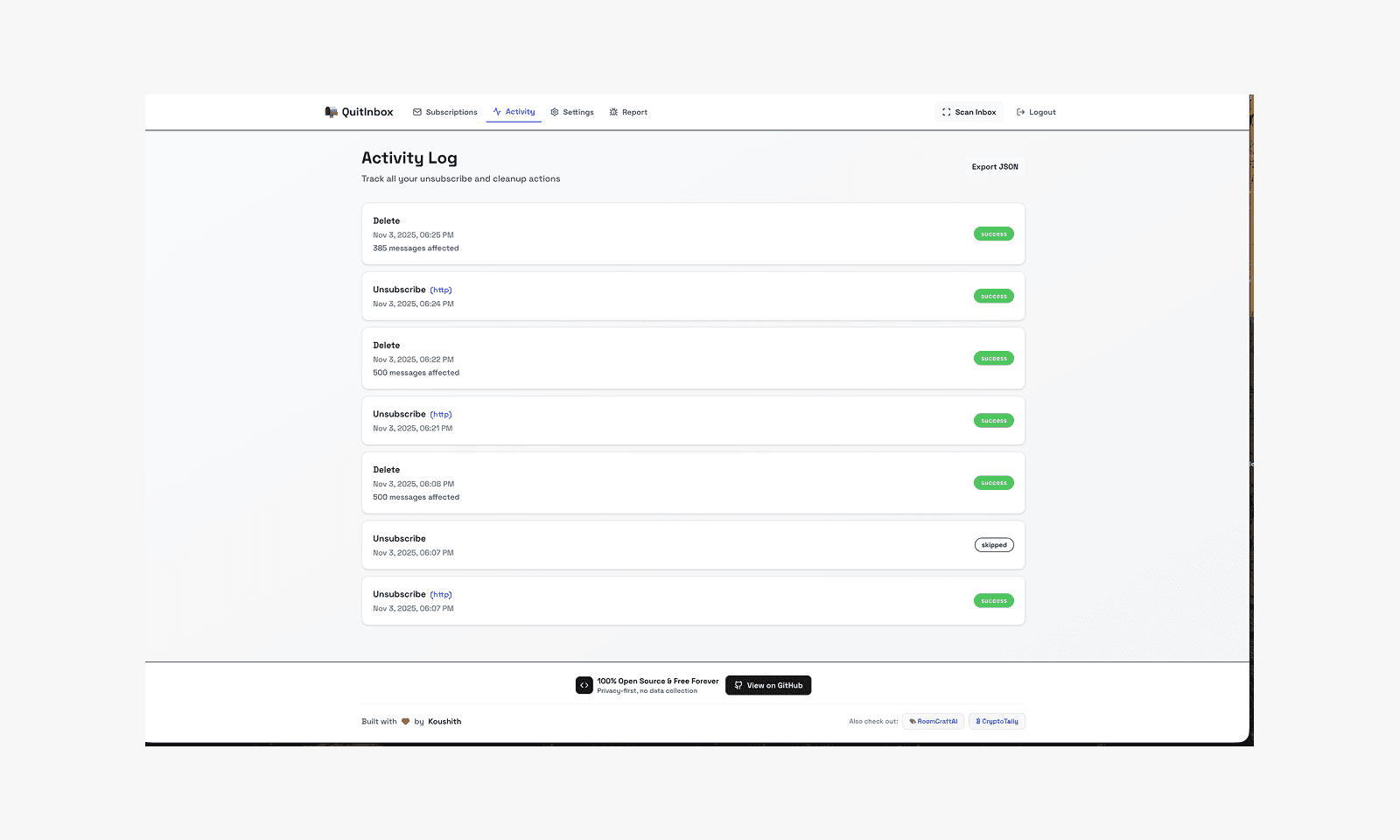This screenshot has height=840, width=1400.
Task: Visit the RoomCraftAI link
Action: 933,721
